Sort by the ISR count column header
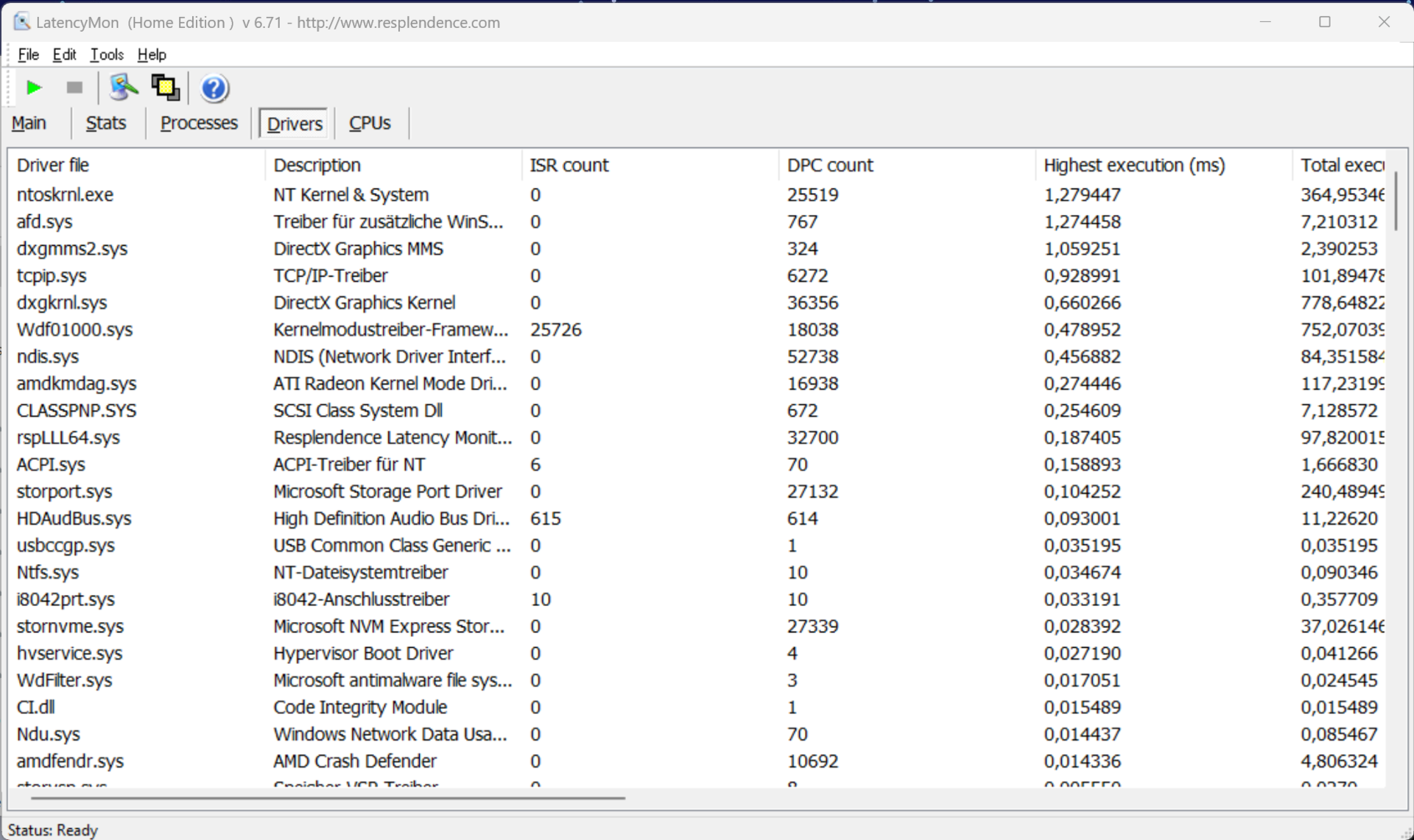1414x840 pixels. coord(569,165)
